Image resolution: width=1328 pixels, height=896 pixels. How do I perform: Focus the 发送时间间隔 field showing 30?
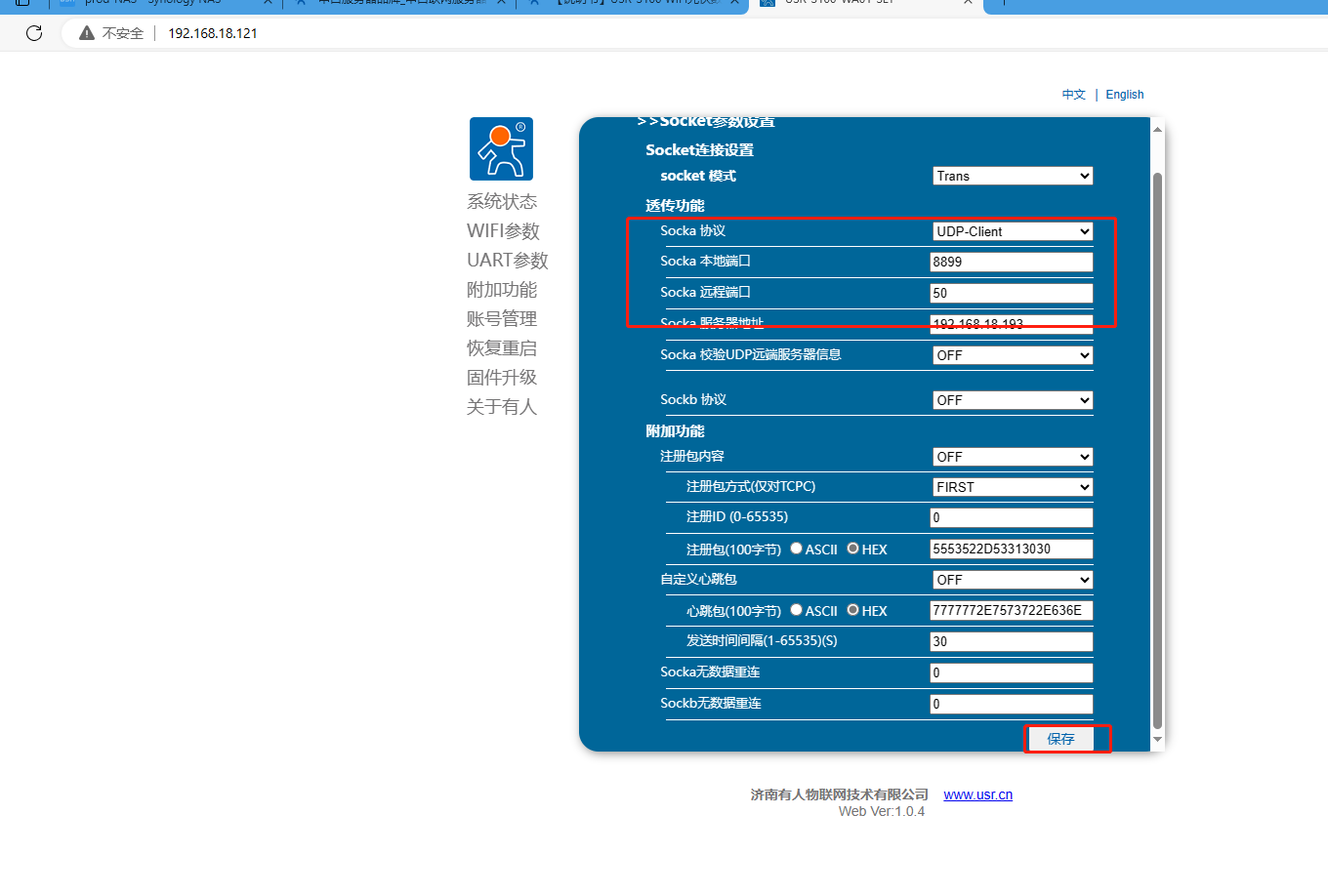(x=1012, y=641)
